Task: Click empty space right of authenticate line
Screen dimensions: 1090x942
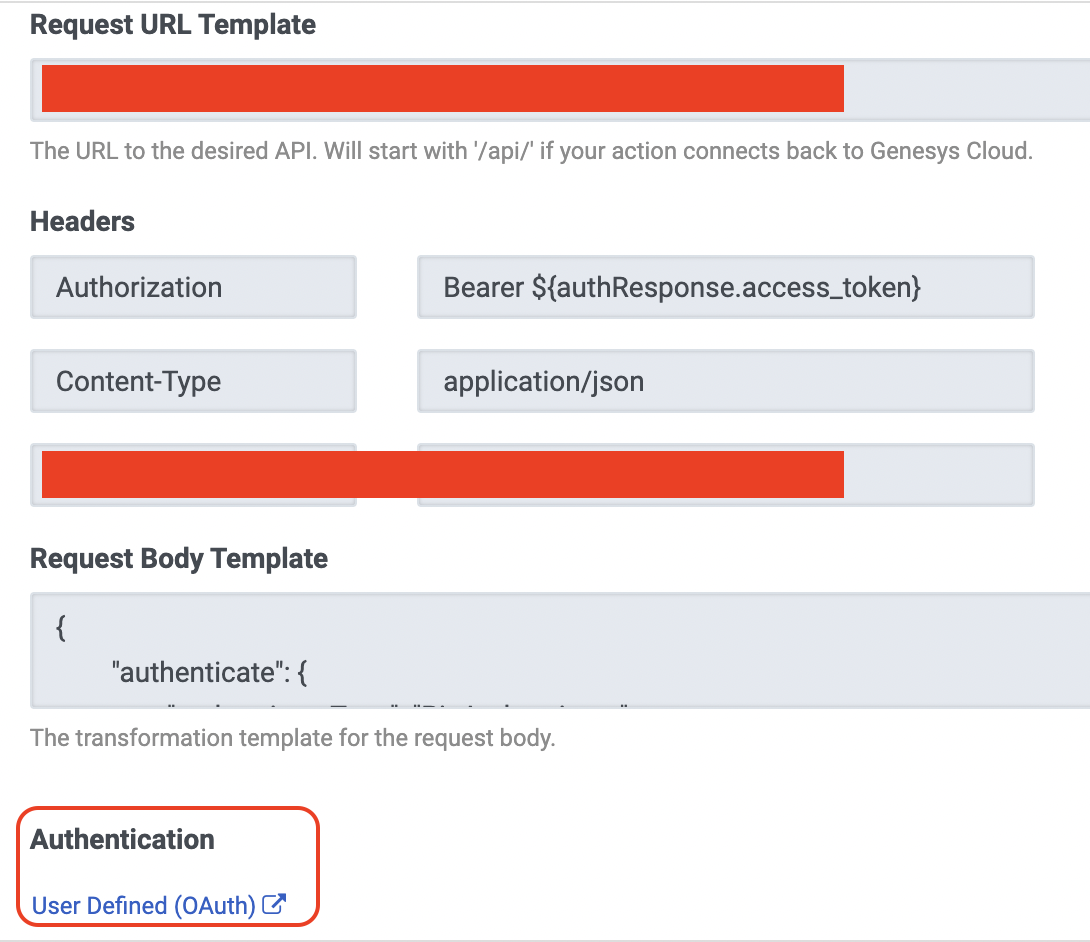Action: click(x=700, y=672)
